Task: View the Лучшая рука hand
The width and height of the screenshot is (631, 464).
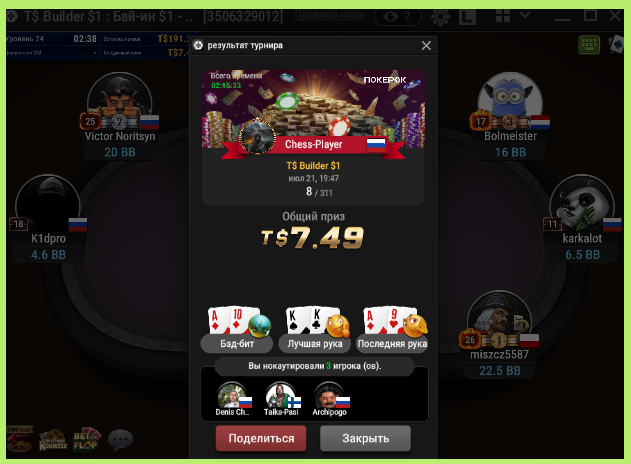Action: point(315,330)
